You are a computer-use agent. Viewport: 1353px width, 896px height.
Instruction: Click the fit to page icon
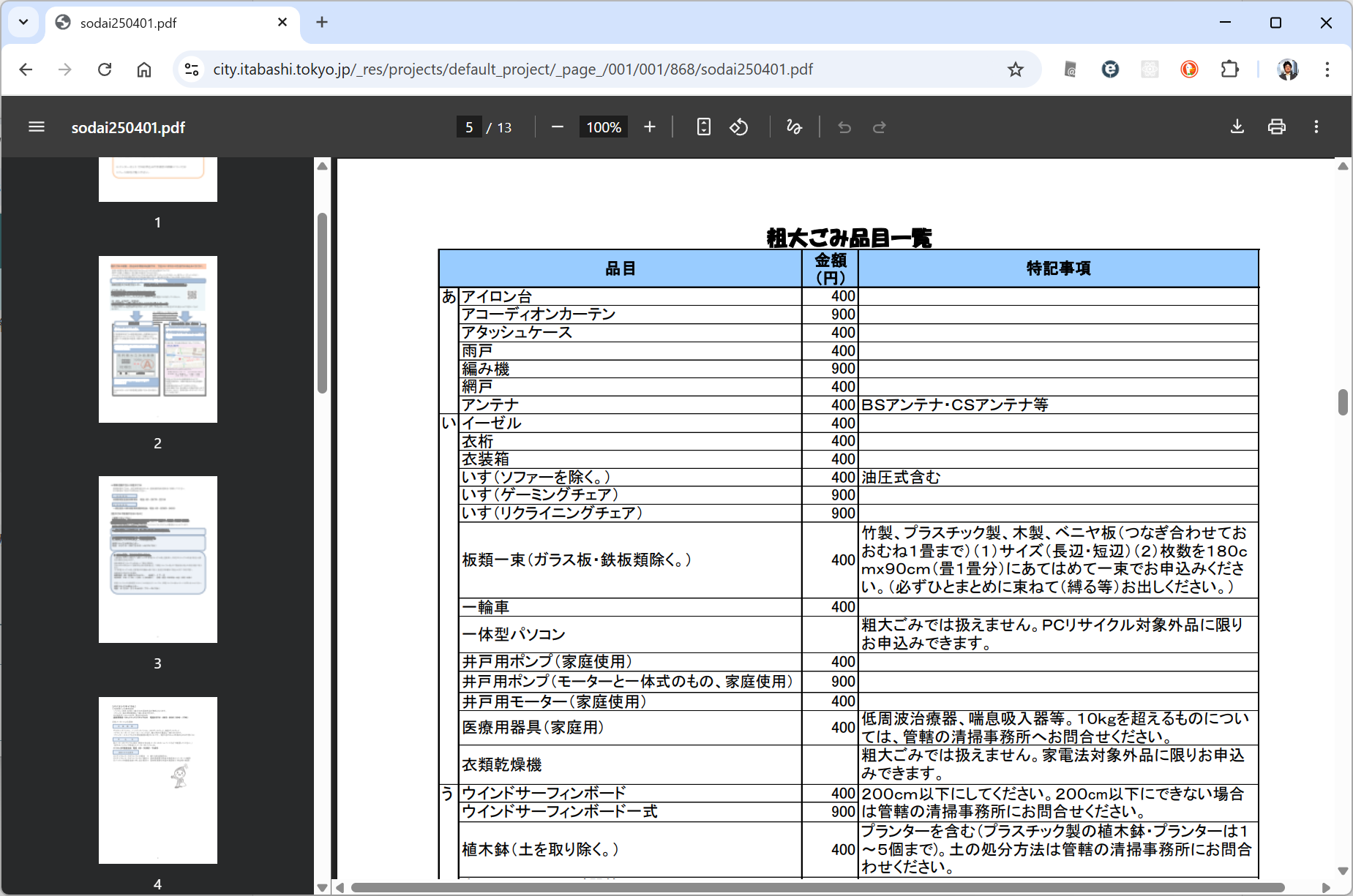tap(703, 127)
